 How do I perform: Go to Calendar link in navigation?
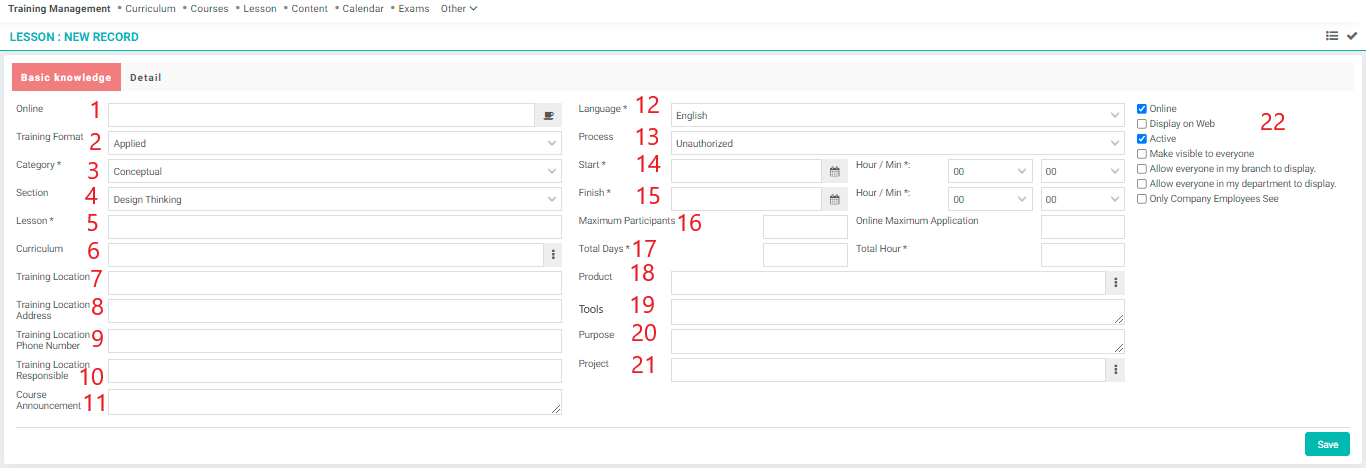pyautogui.click(x=363, y=9)
